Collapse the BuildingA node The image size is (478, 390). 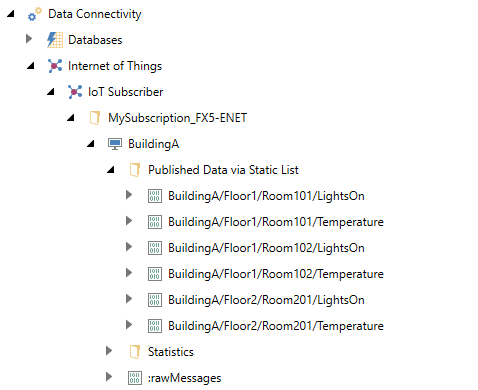(x=91, y=143)
